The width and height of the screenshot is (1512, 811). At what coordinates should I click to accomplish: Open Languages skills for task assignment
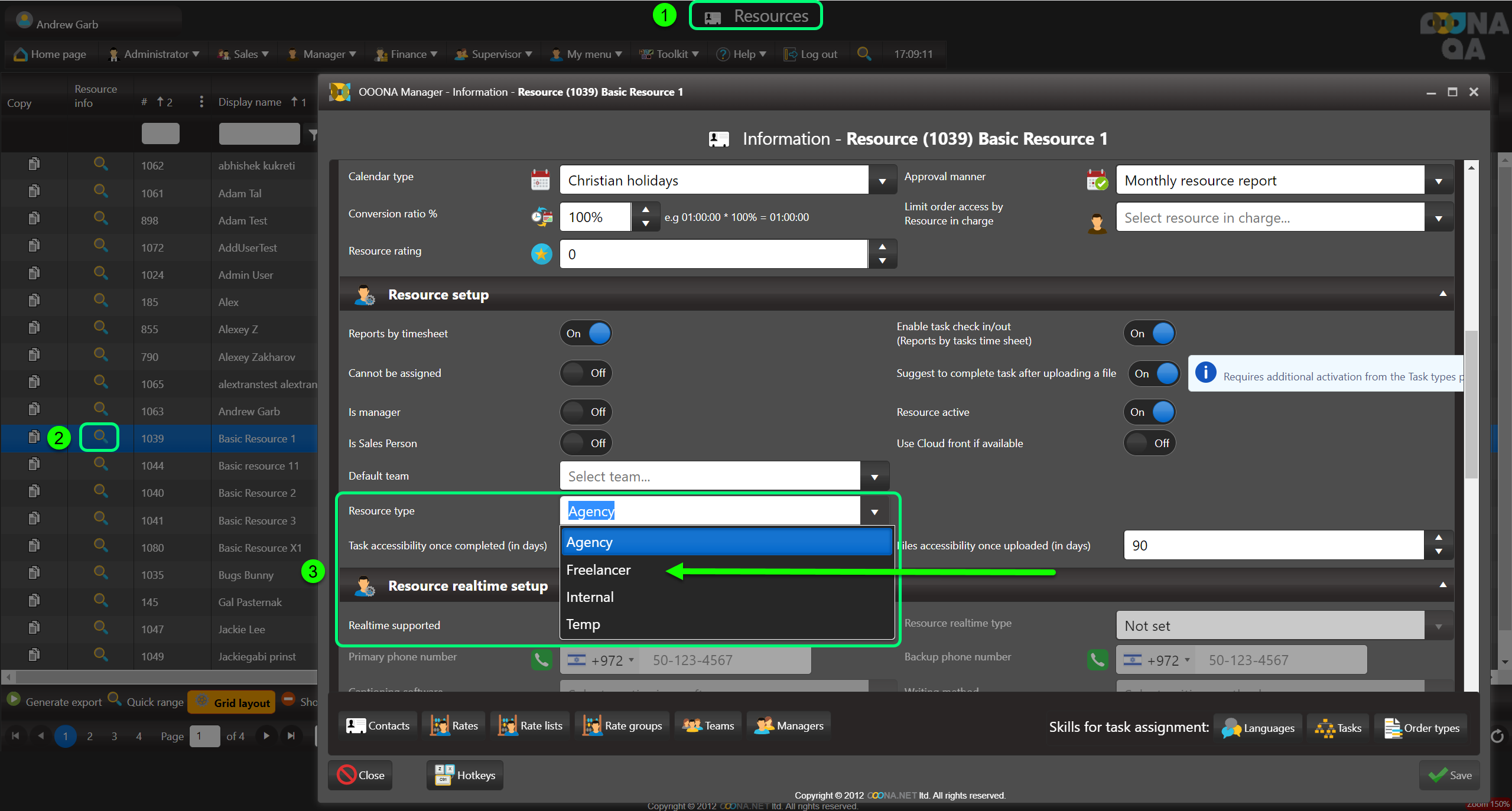coord(1259,728)
